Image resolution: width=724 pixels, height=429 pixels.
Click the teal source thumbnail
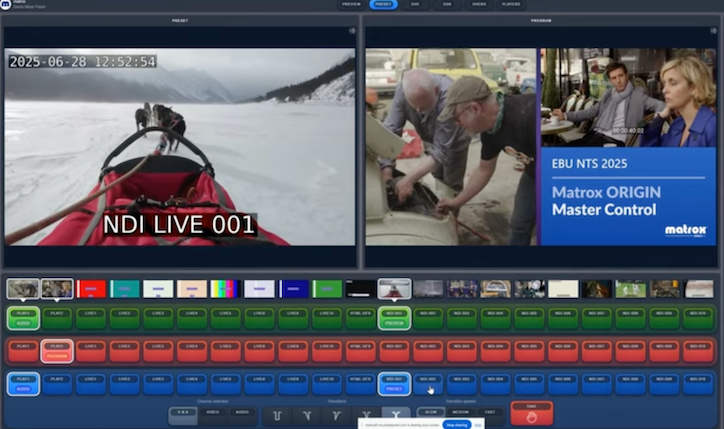tap(125, 289)
